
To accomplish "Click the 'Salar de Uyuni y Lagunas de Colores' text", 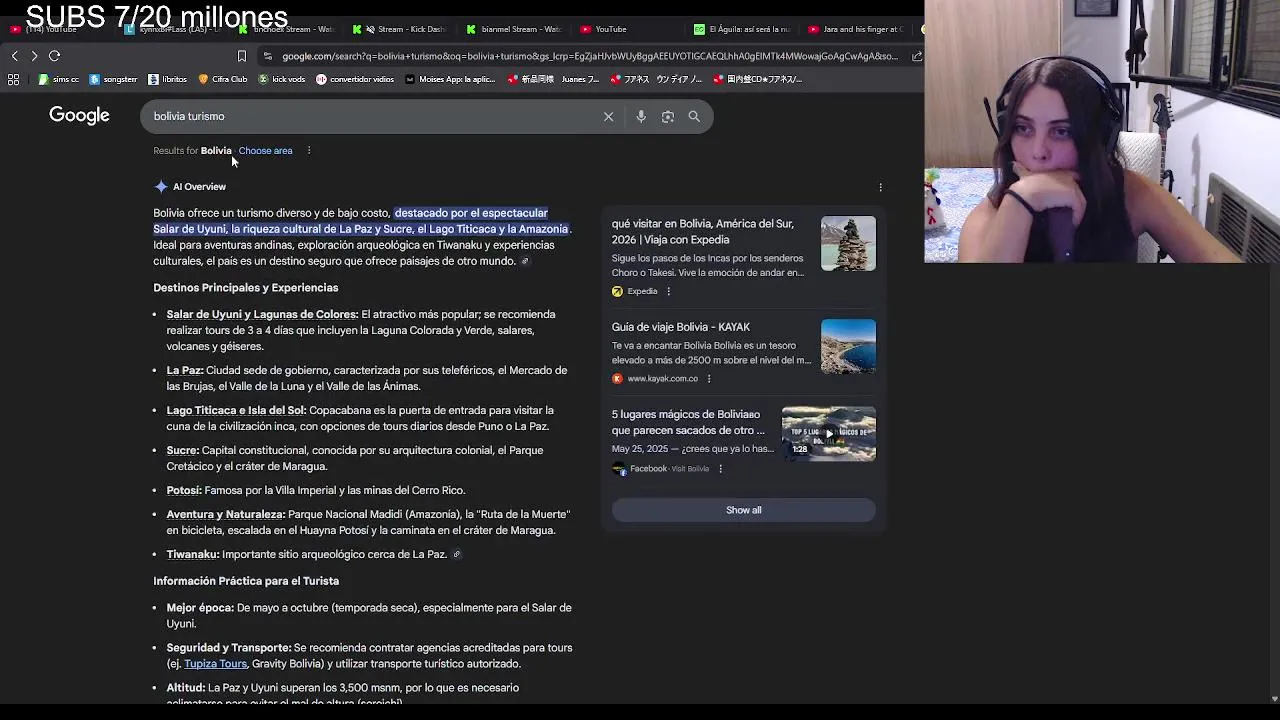I will click(262, 315).
